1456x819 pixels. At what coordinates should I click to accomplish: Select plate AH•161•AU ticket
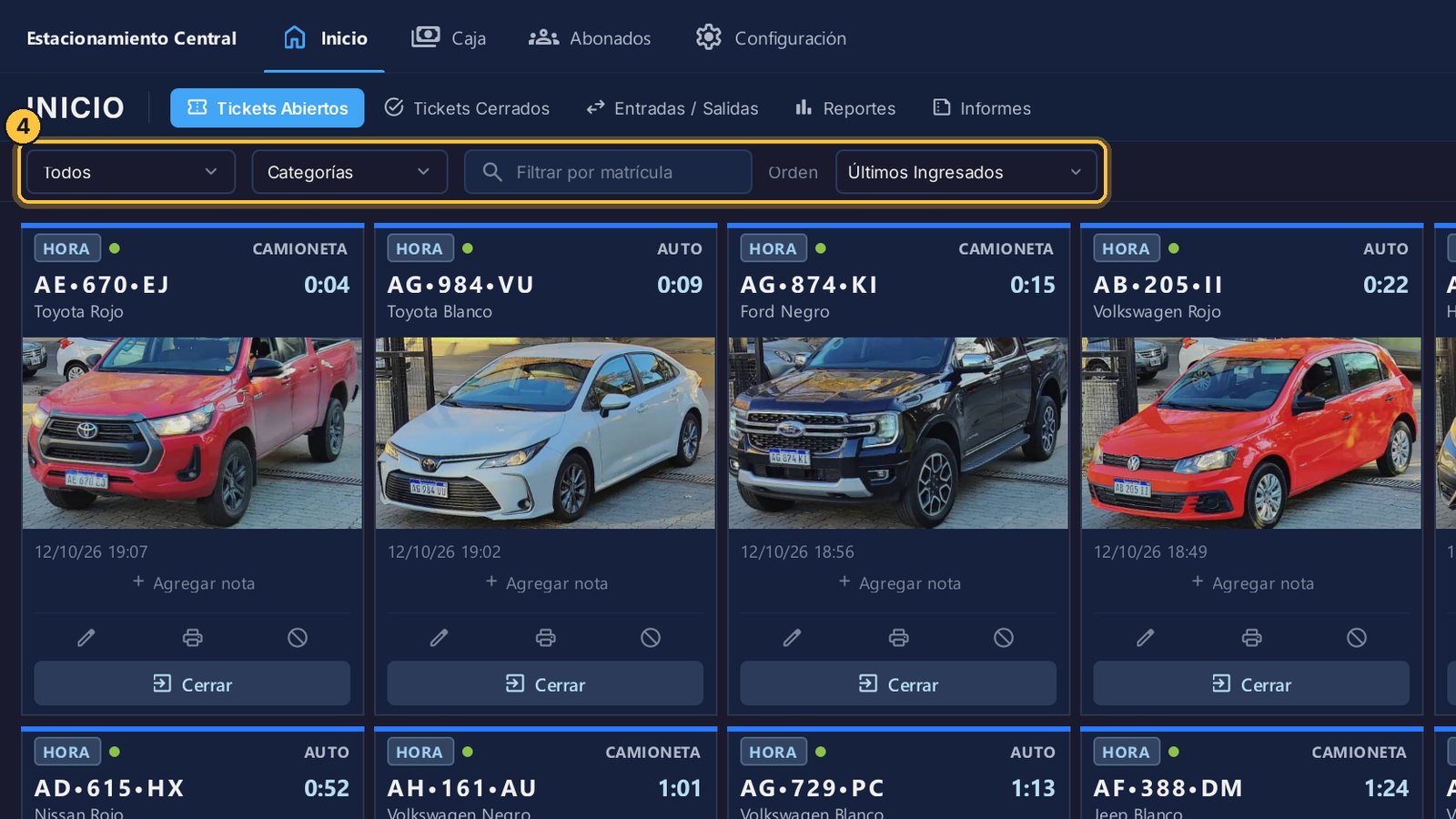pyautogui.click(x=462, y=788)
